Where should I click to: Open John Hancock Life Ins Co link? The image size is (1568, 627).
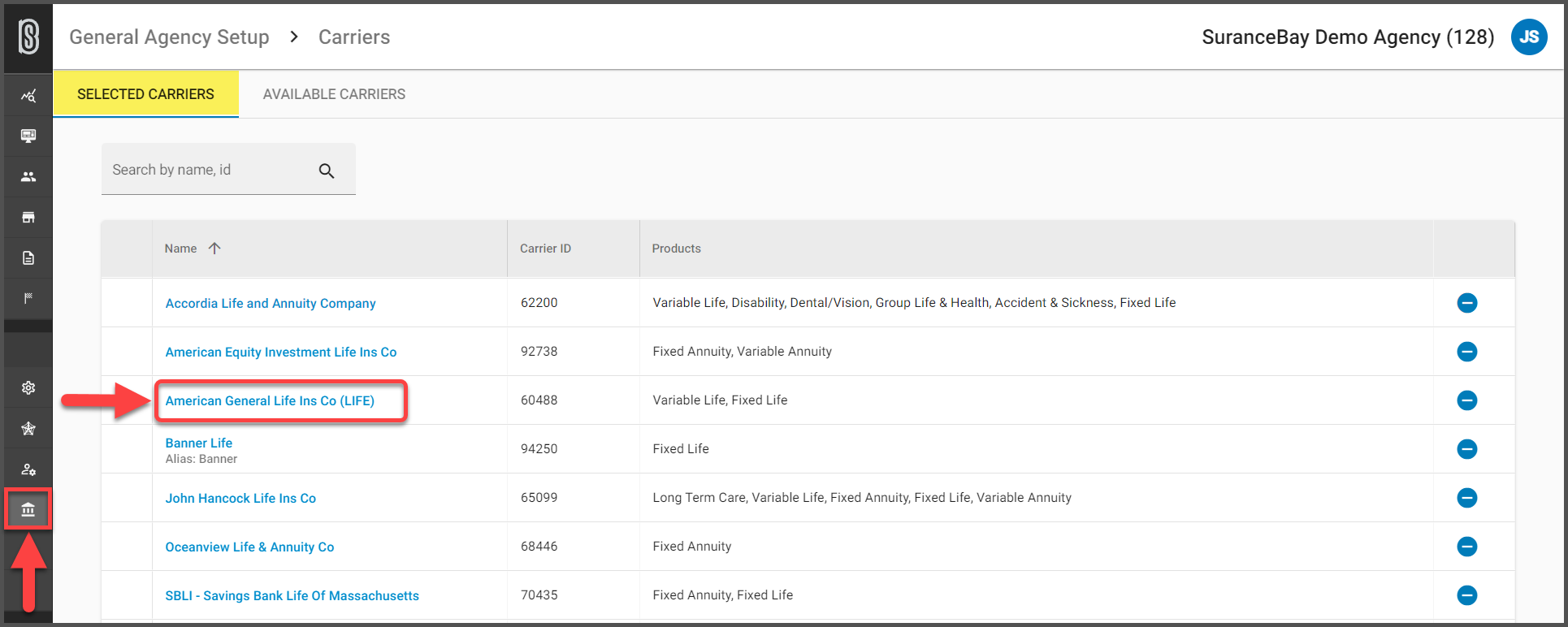240,498
